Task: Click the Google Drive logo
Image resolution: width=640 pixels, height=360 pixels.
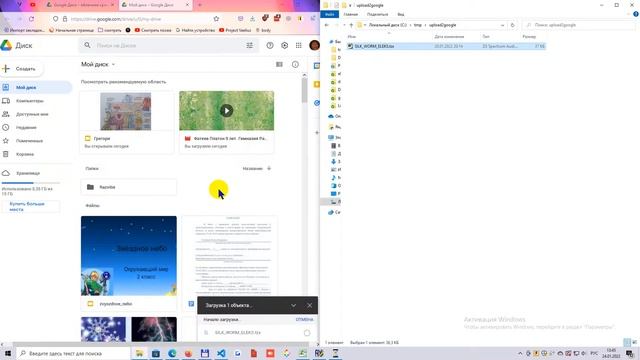Action: coord(6,45)
